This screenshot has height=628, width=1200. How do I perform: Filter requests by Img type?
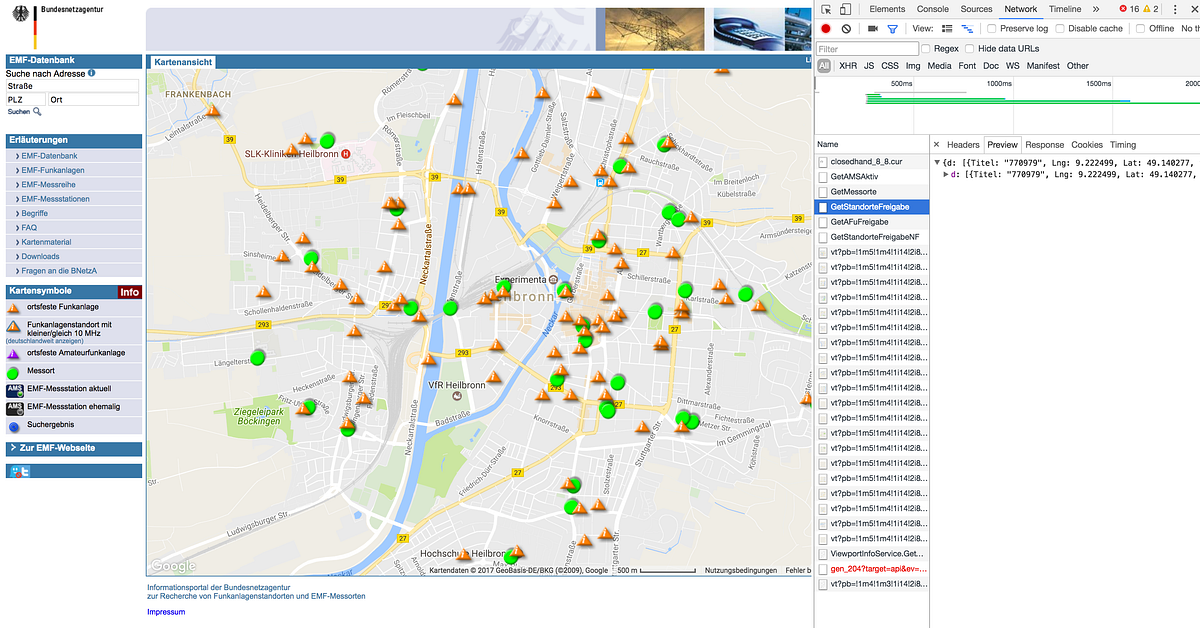[913, 66]
